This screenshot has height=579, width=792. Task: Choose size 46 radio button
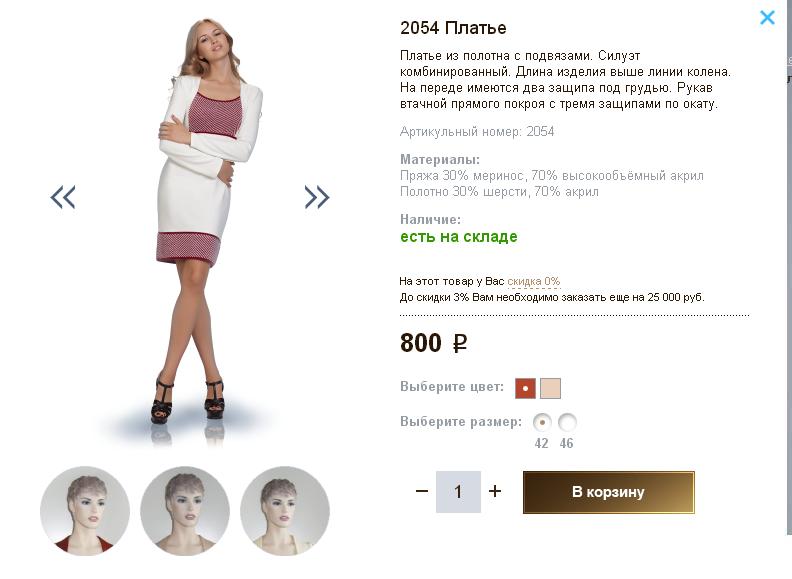point(567,422)
